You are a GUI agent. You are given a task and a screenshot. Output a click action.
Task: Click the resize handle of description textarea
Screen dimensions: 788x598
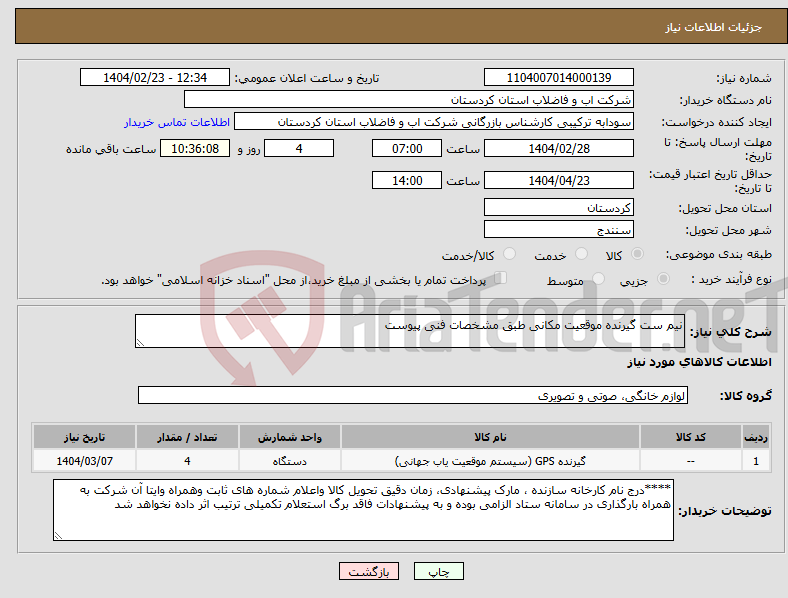click(140, 342)
